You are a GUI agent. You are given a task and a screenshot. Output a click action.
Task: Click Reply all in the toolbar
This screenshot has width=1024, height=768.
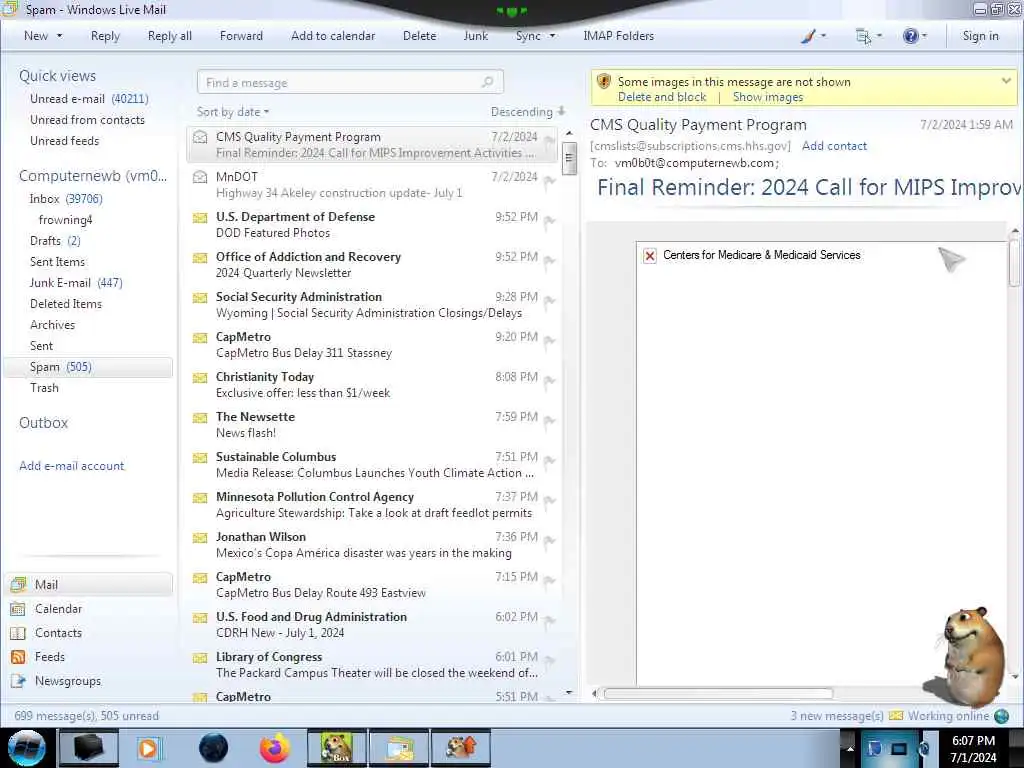click(x=170, y=37)
